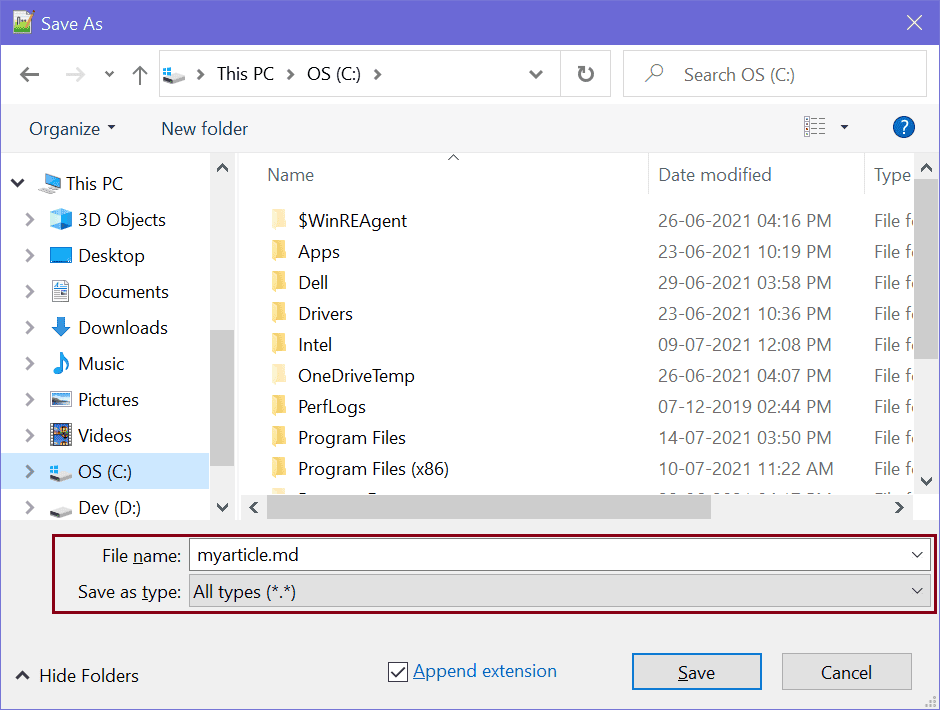
Task: Open Help via the question mark icon
Action: [x=903, y=128]
